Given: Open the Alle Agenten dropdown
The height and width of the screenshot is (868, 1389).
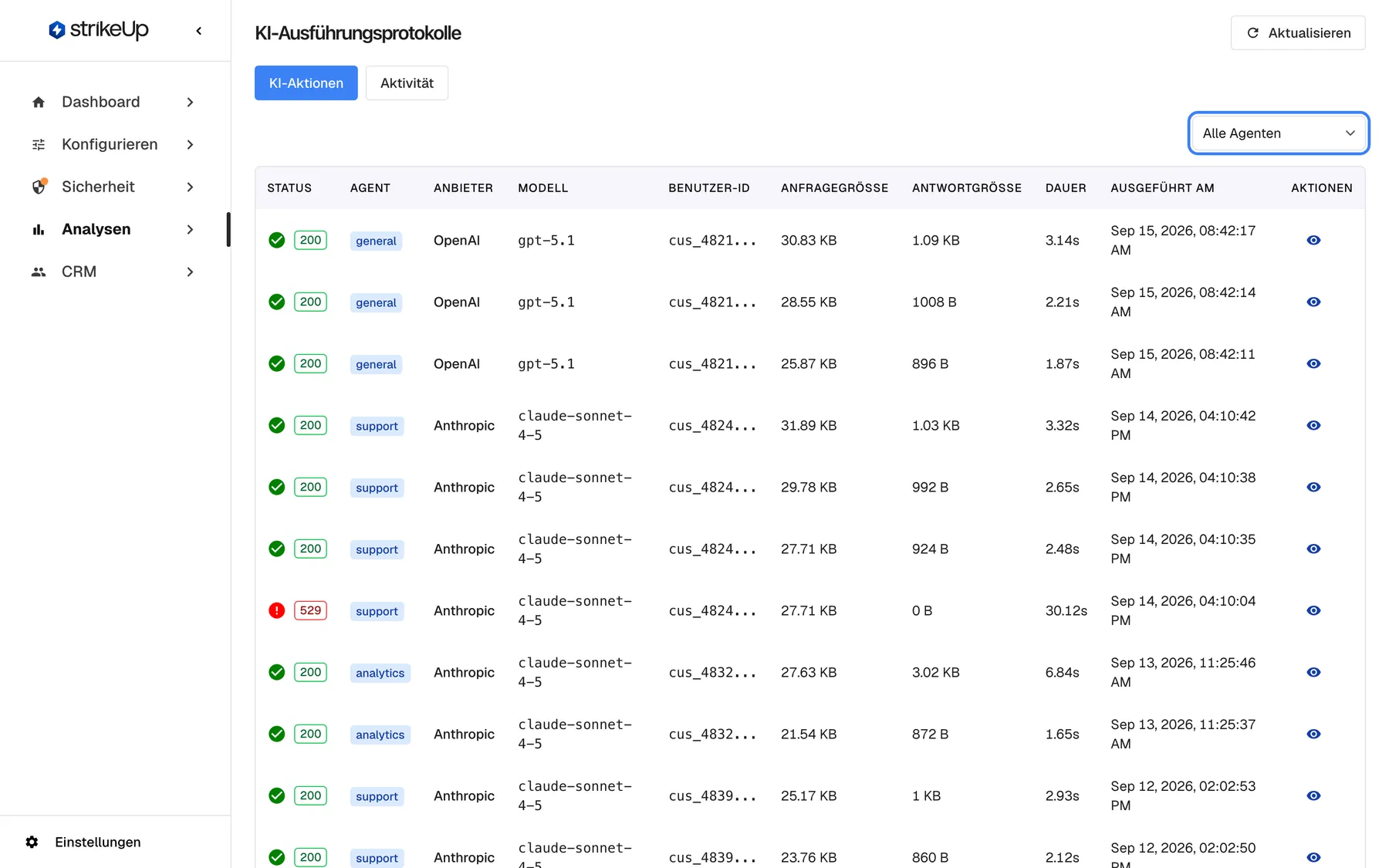Looking at the screenshot, I should pyautogui.click(x=1279, y=133).
